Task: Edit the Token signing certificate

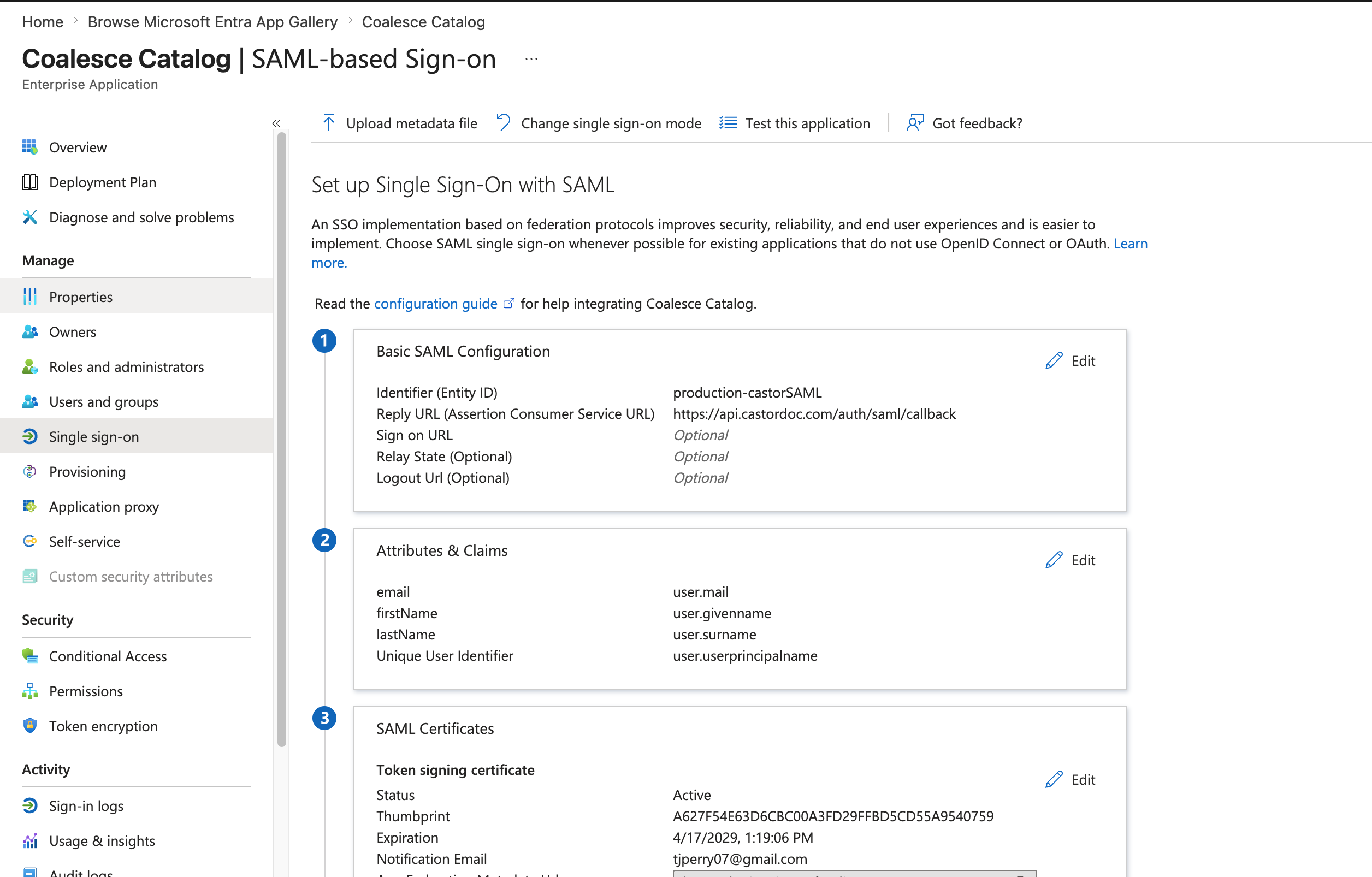Action: point(1071,779)
